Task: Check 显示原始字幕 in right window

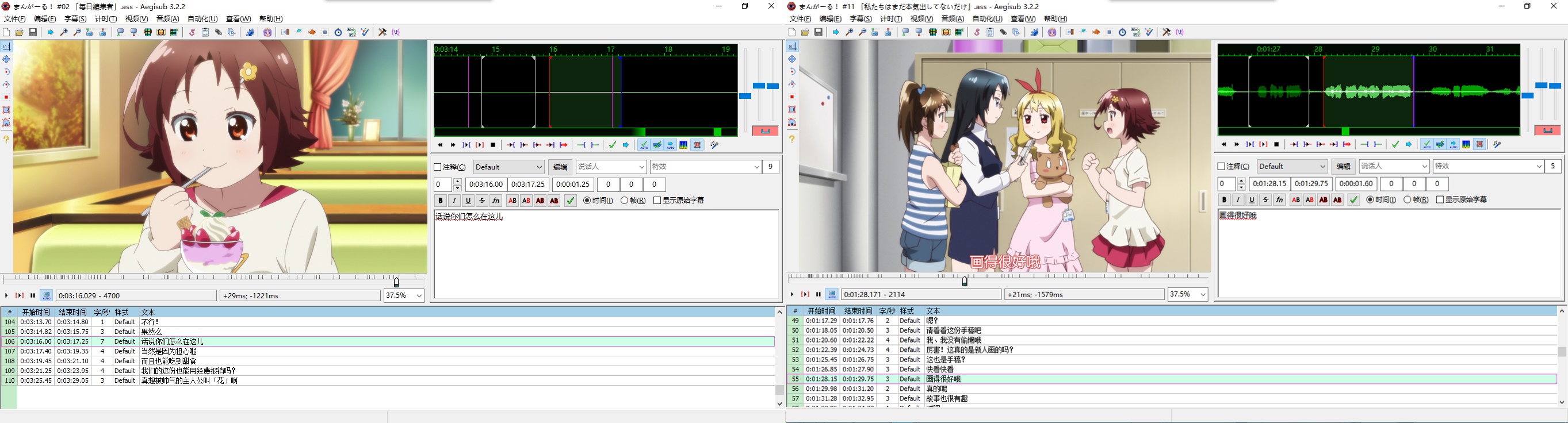Action: pos(1440,200)
